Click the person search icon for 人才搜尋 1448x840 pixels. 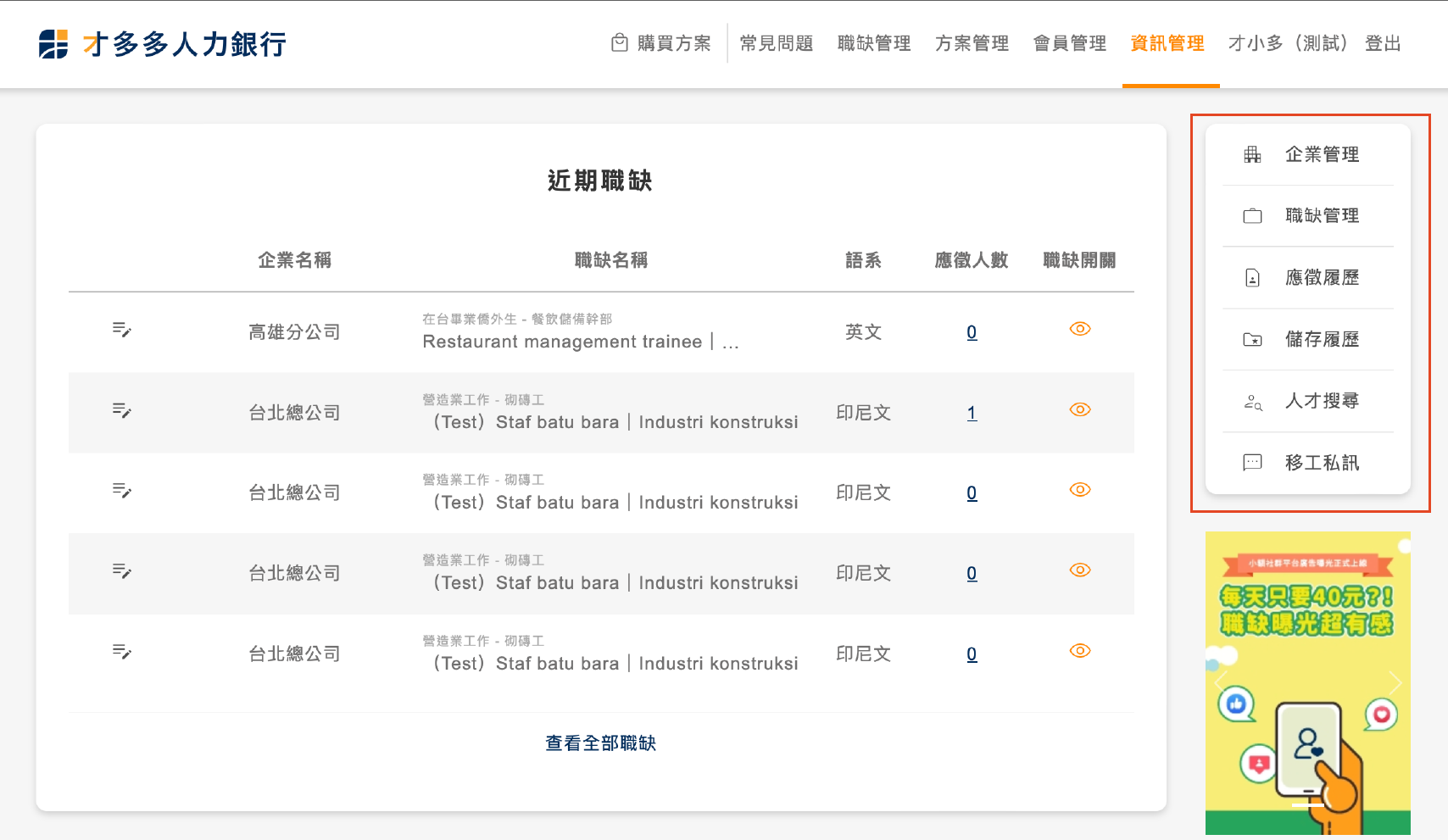(1252, 402)
